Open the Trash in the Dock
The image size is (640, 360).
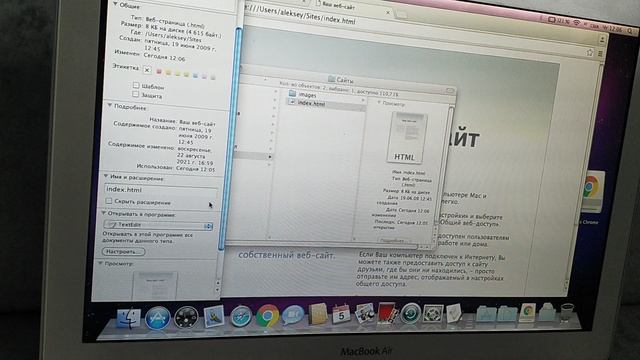[567, 312]
